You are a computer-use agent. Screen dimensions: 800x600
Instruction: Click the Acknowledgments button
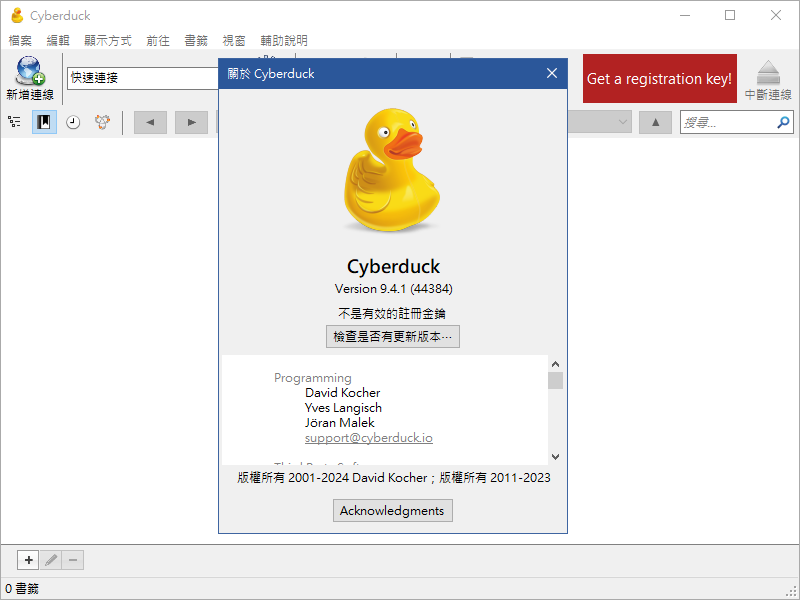(392, 510)
